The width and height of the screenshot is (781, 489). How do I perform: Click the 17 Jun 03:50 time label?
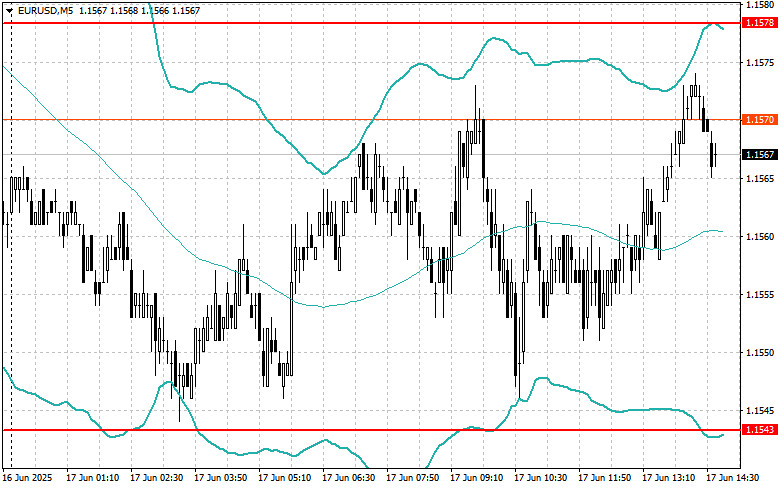coord(220,478)
